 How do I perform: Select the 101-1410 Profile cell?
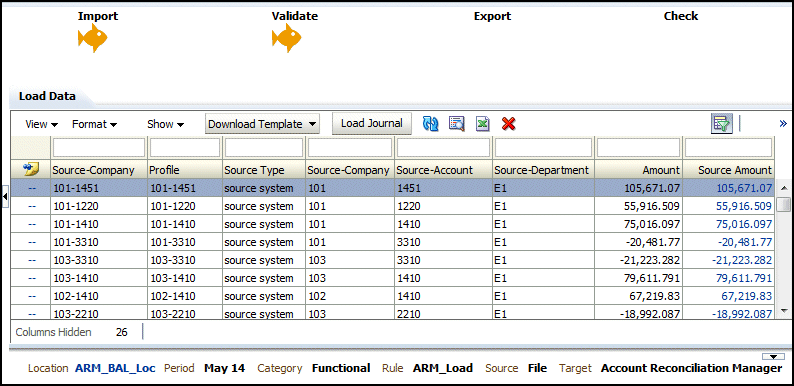pyautogui.click(x=185, y=224)
